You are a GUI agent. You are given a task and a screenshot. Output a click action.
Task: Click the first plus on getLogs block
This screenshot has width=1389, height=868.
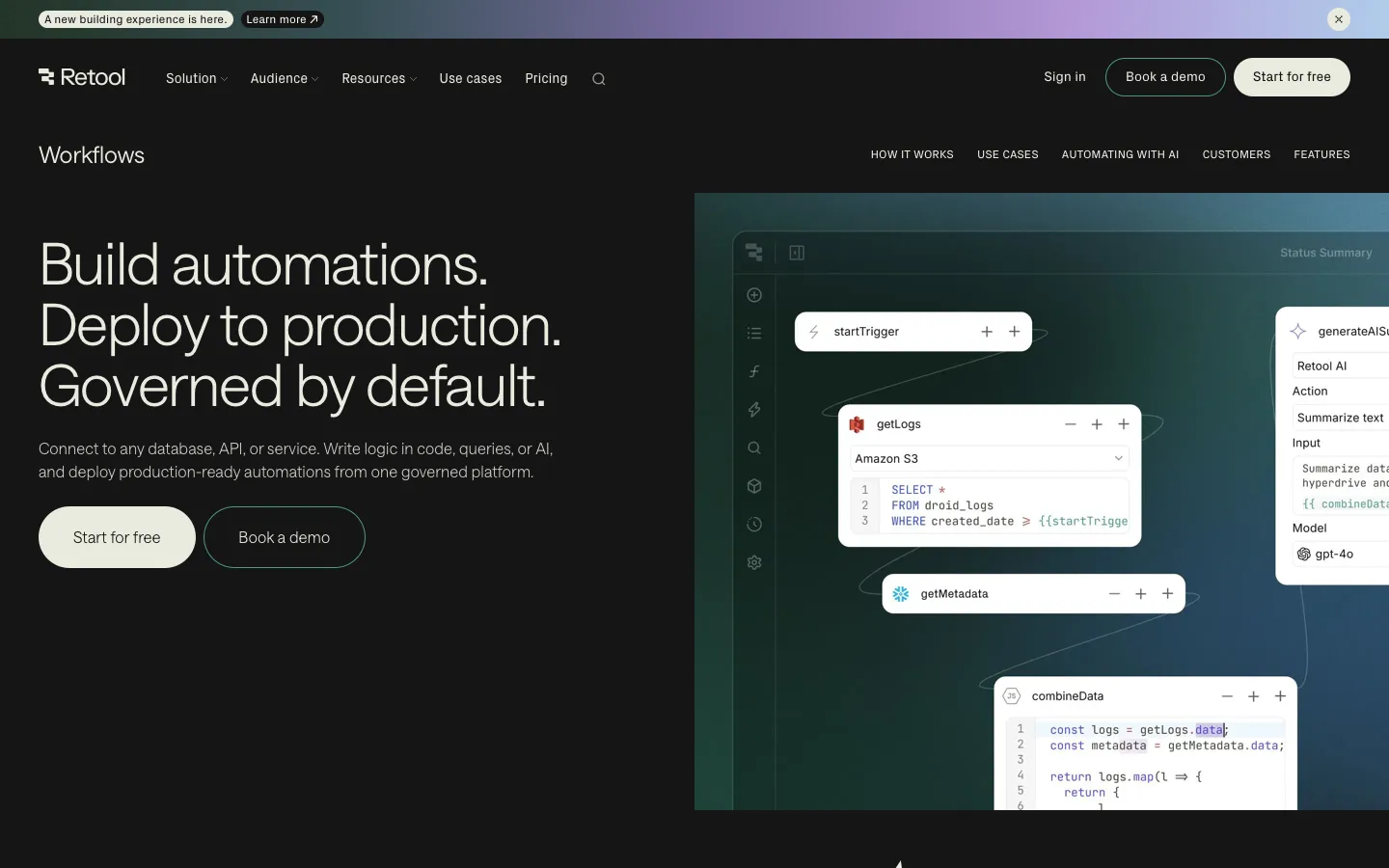(x=1097, y=424)
